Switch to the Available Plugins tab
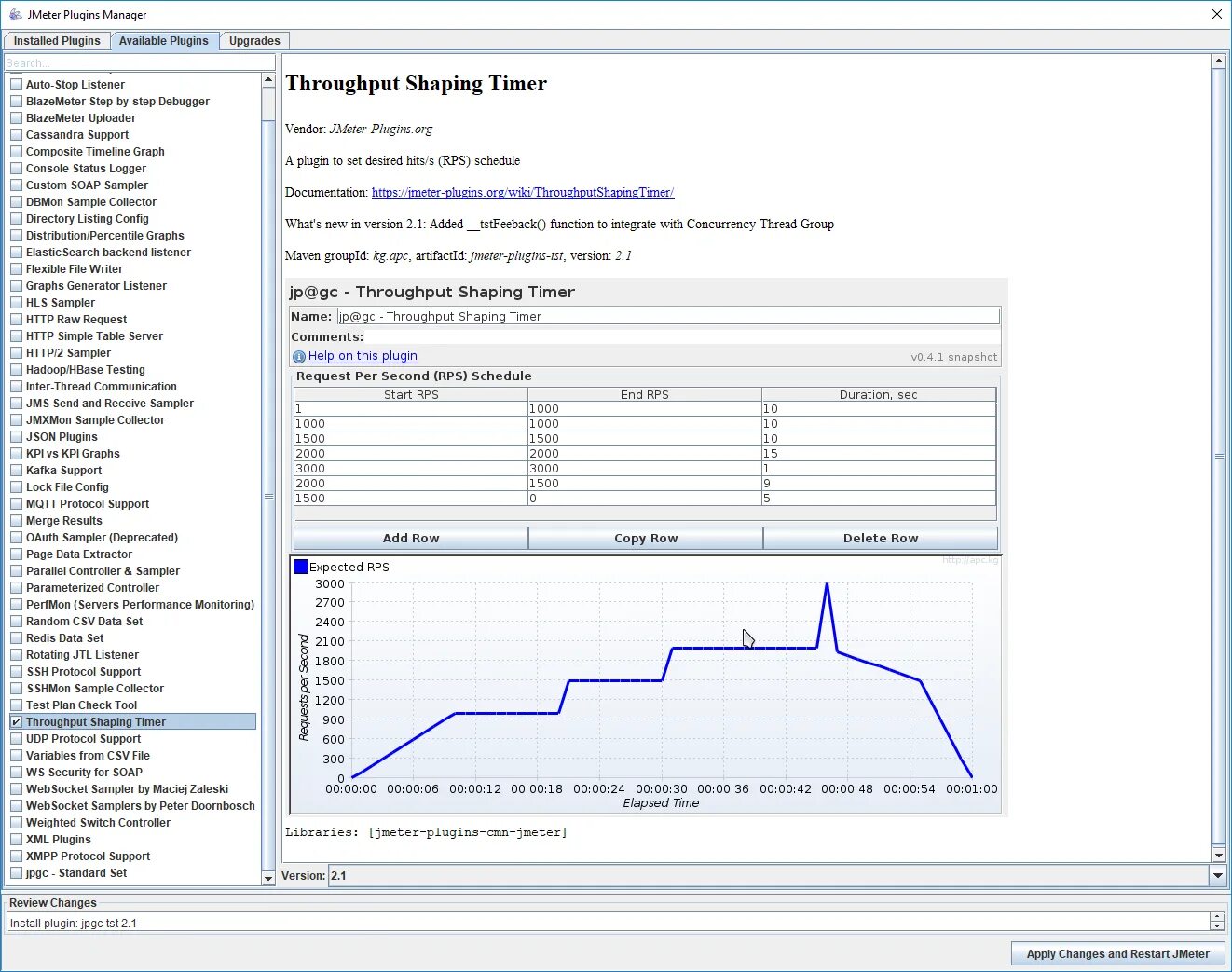The height and width of the screenshot is (972, 1232). click(x=164, y=41)
